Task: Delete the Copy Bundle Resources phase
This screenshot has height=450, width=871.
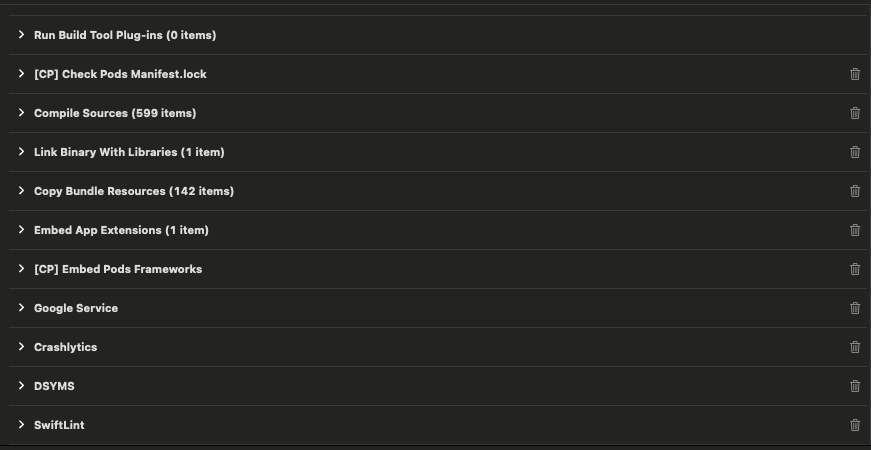Action: pyautogui.click(x=855, y=191)
